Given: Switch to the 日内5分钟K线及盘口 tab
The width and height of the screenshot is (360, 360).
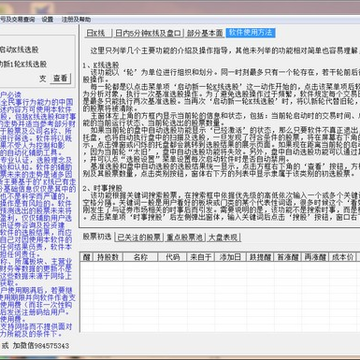Looking at the screenshot, I should pos(148,33).
